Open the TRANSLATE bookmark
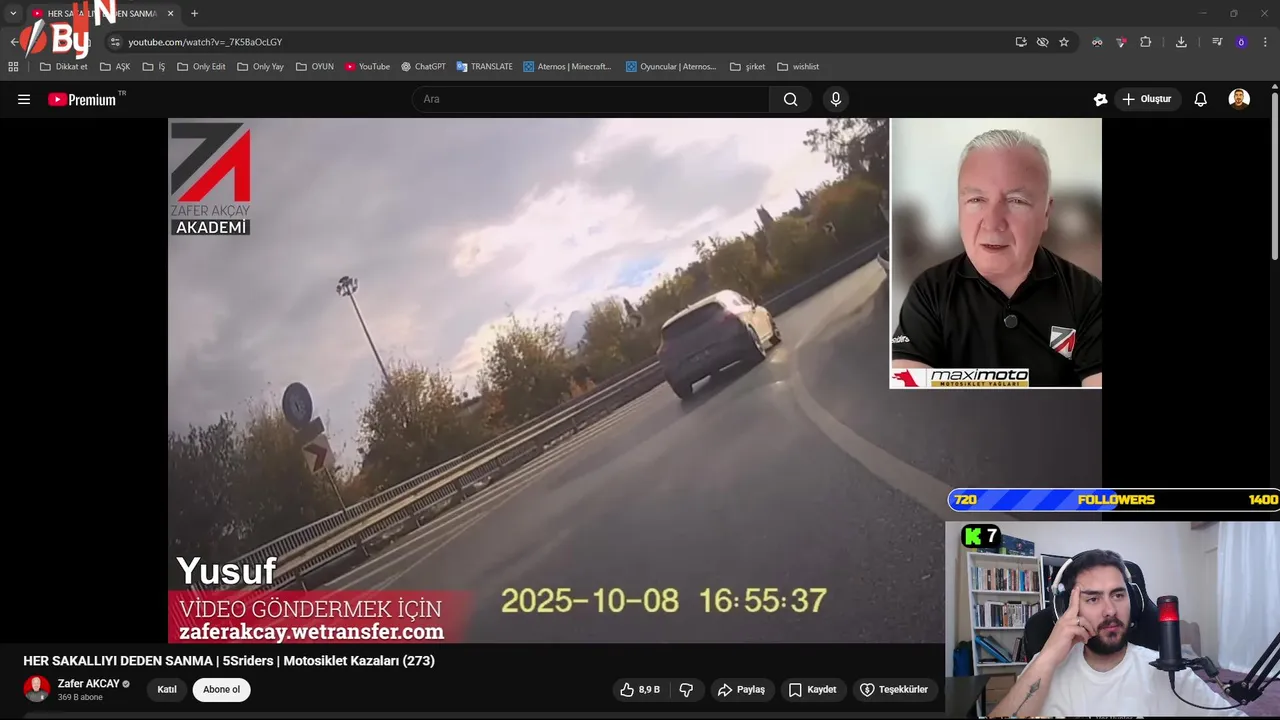 coord(484,67)
